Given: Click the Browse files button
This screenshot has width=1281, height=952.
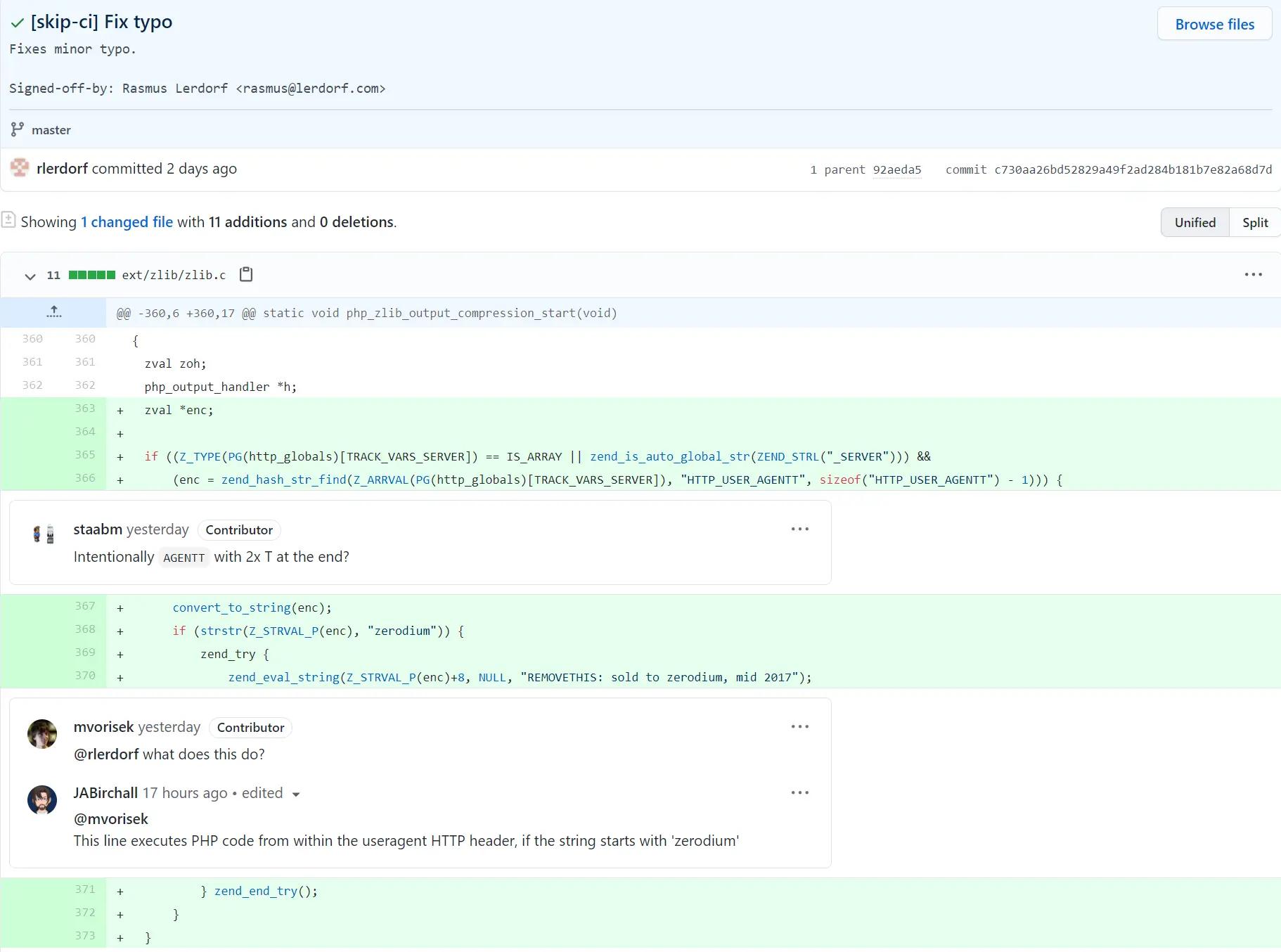Looking at the screenshot, I should tap(1214, 23).
